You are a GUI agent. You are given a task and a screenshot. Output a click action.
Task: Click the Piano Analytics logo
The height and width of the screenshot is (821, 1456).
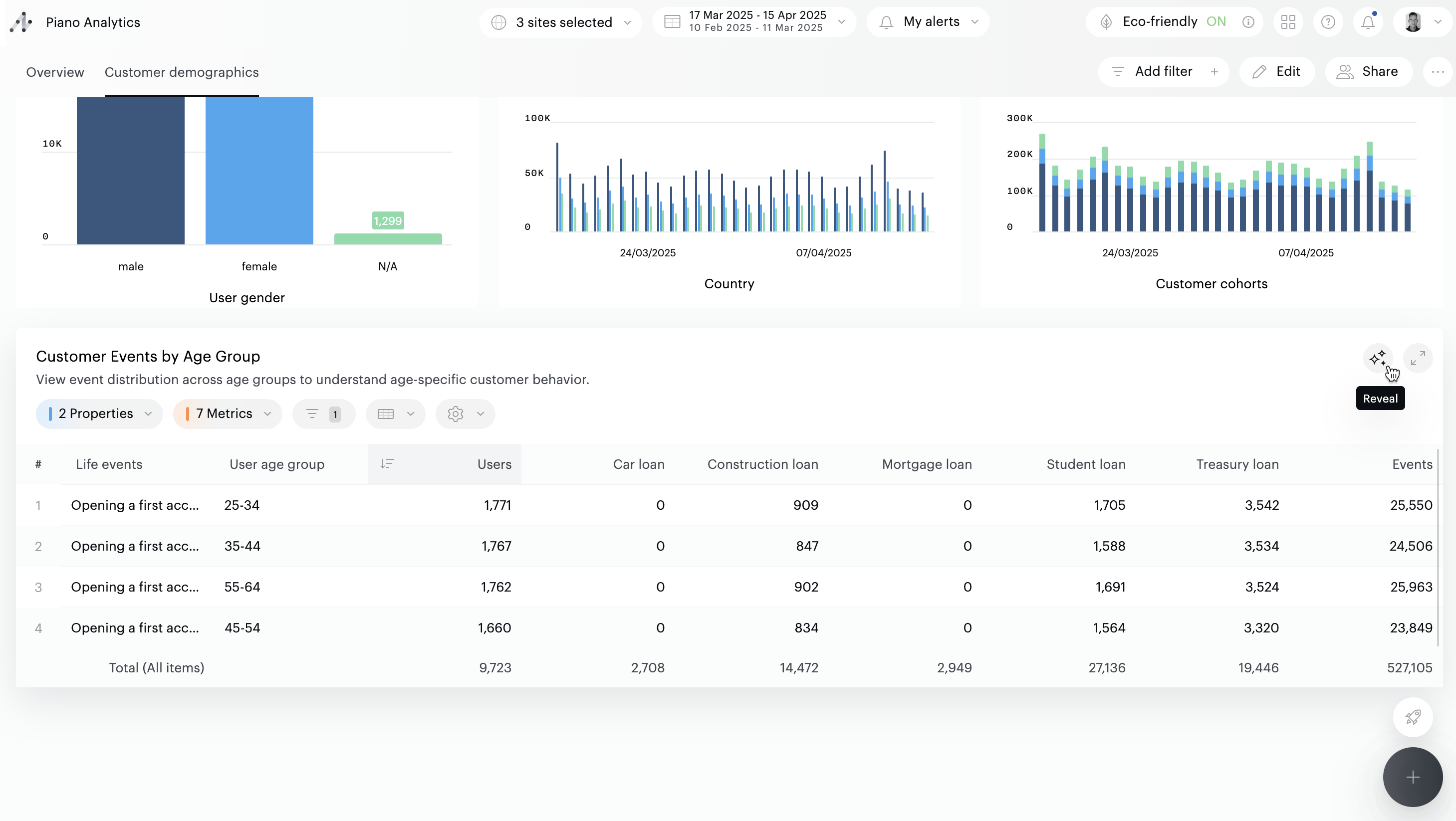point(21,22)
